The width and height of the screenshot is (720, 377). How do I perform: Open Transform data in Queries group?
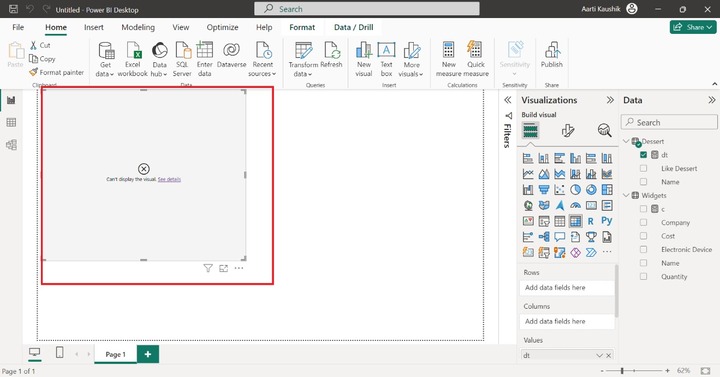[303, 59]
